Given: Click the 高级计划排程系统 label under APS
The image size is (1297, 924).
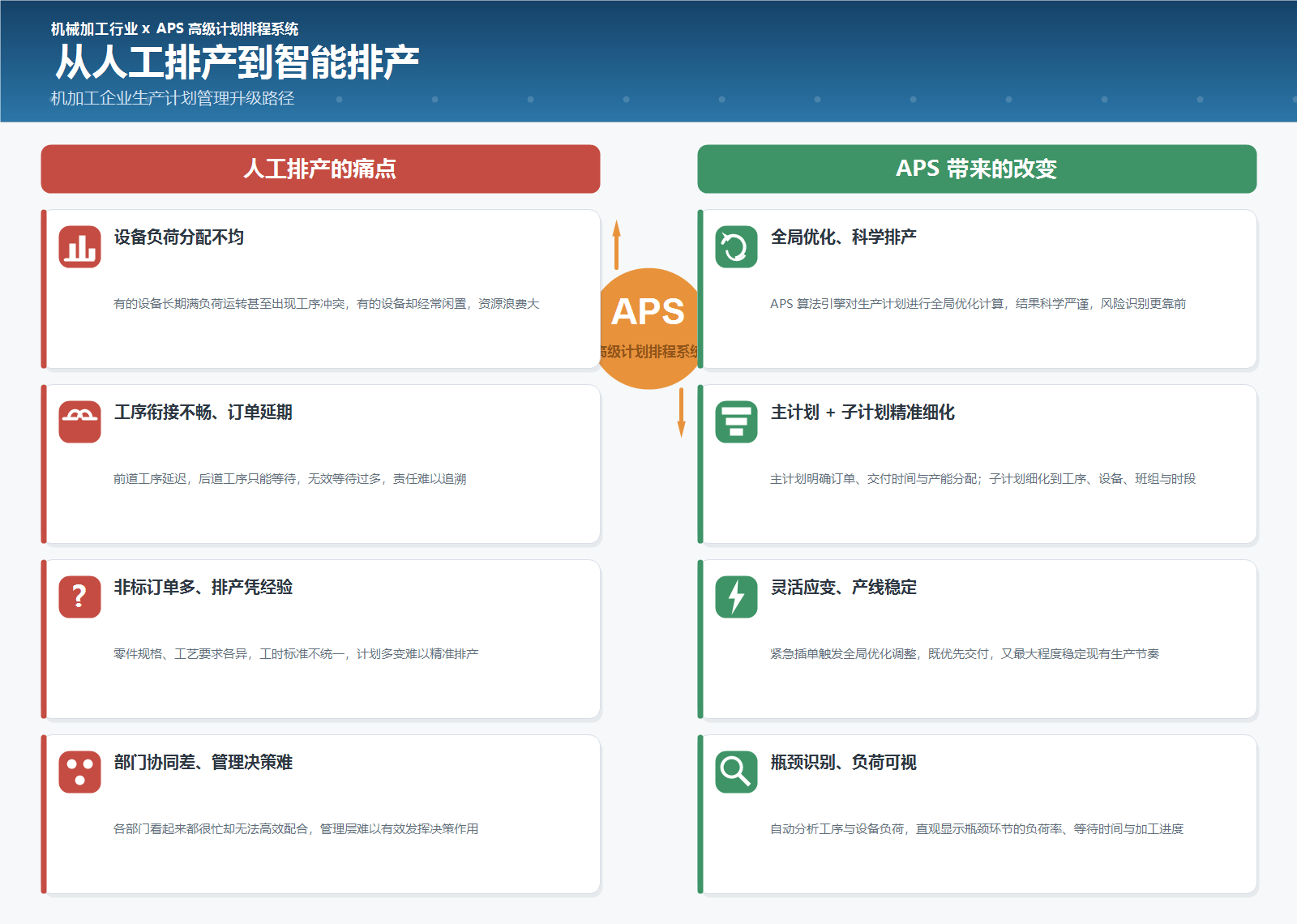Looking at the screenshot, I should click(648, 352).
